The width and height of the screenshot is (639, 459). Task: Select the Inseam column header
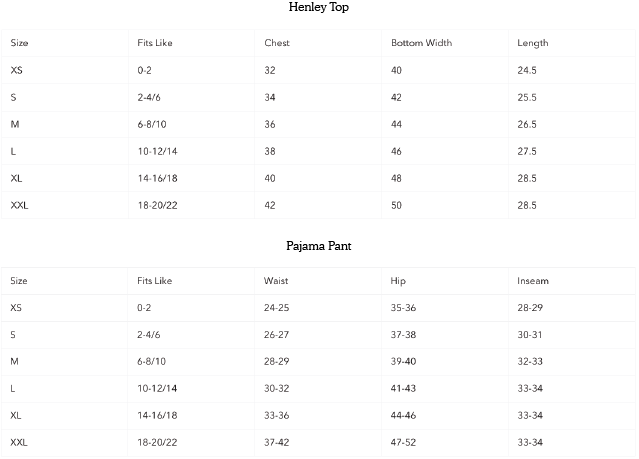pyautogui.click(x=533, y=281)
